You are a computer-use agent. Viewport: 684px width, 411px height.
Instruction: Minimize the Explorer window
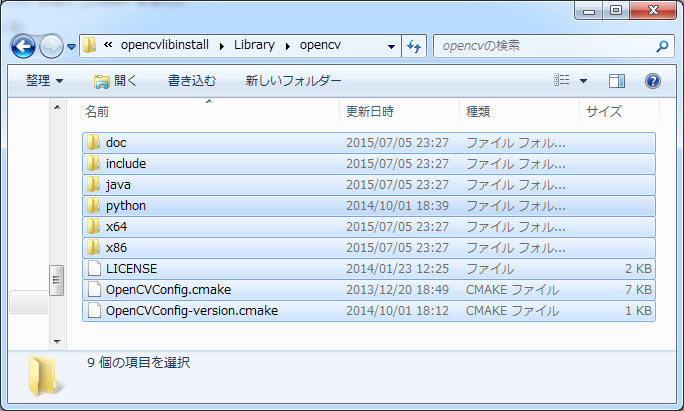(x=589, y=10)
